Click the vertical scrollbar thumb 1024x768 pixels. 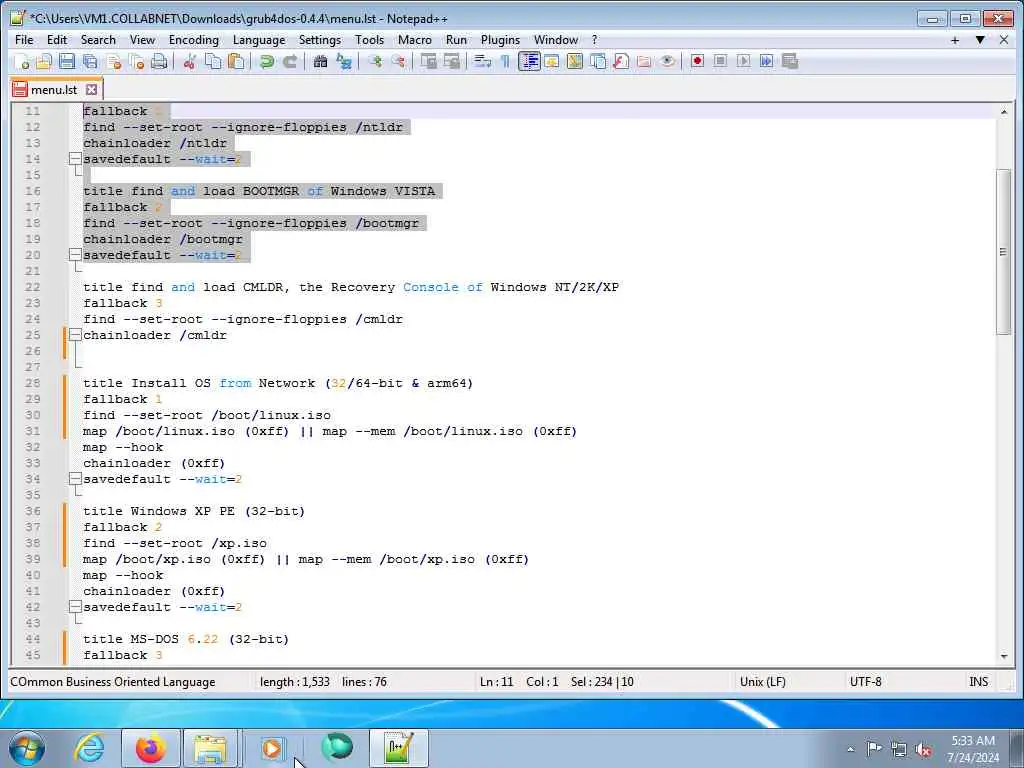coord(1004,252)
